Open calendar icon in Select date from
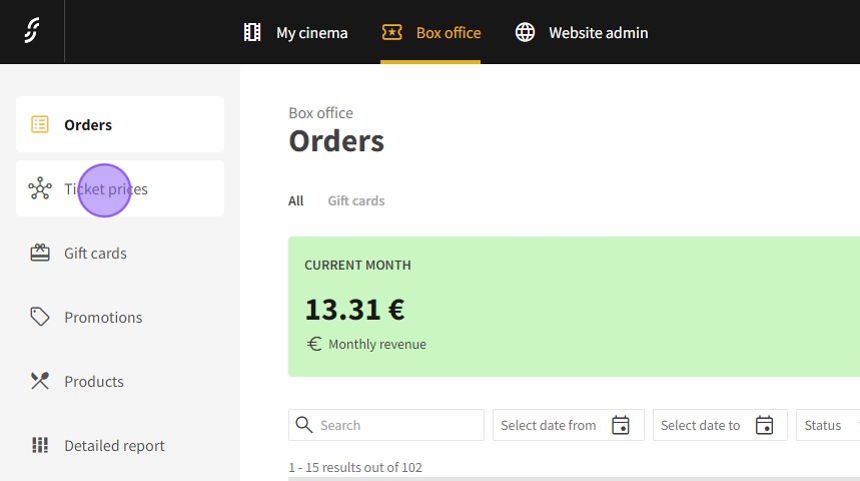Screen dimensions: 860x481 [x=620, y=425]
